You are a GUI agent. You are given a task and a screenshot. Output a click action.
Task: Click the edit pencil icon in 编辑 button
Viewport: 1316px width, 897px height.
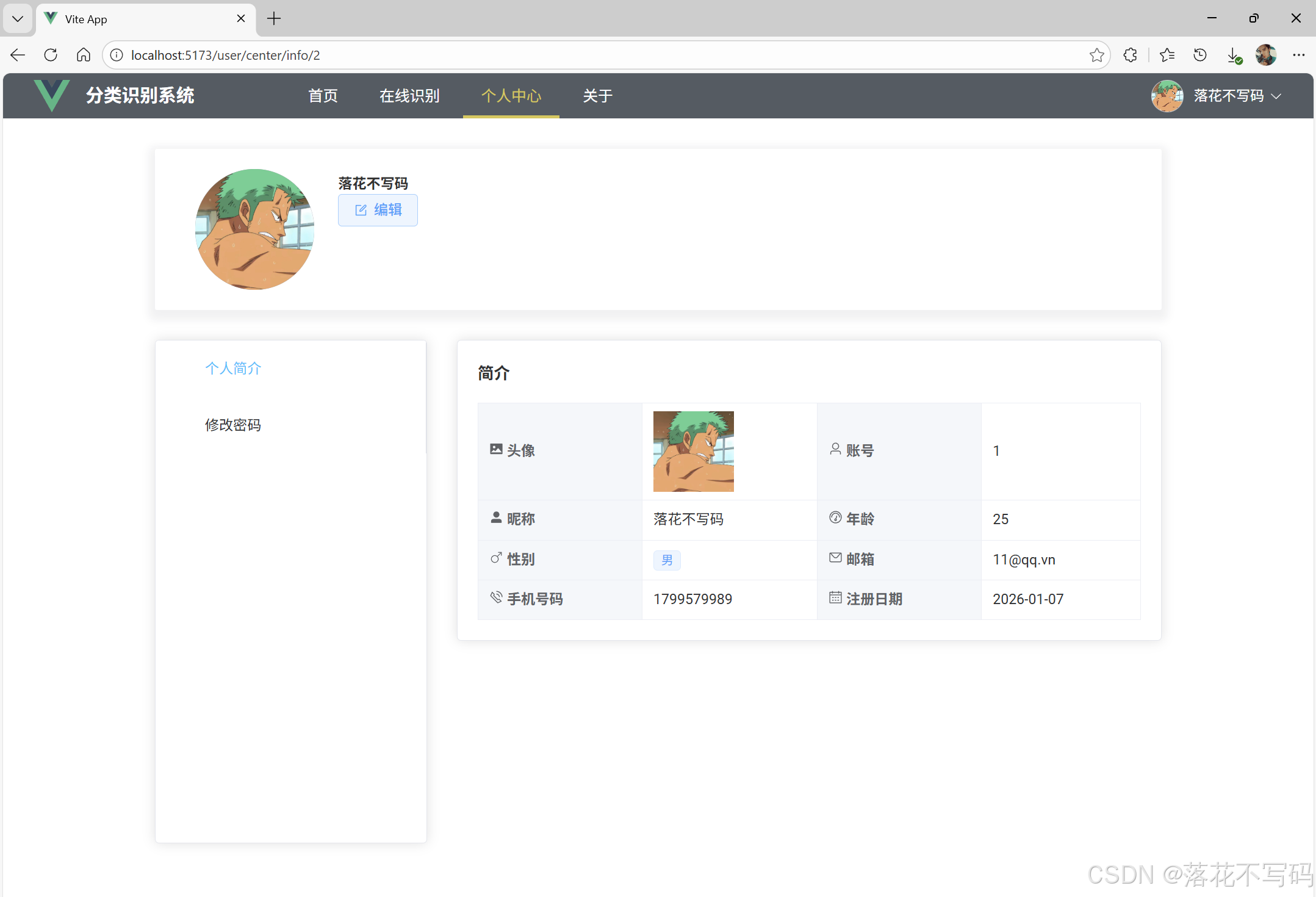tap(361, 210)
